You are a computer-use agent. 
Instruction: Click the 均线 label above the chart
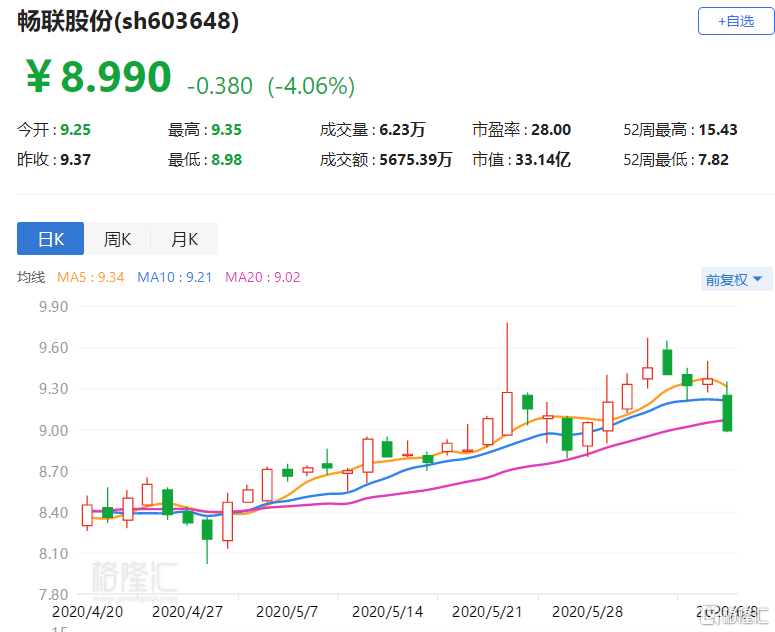[x=31, y=277]
